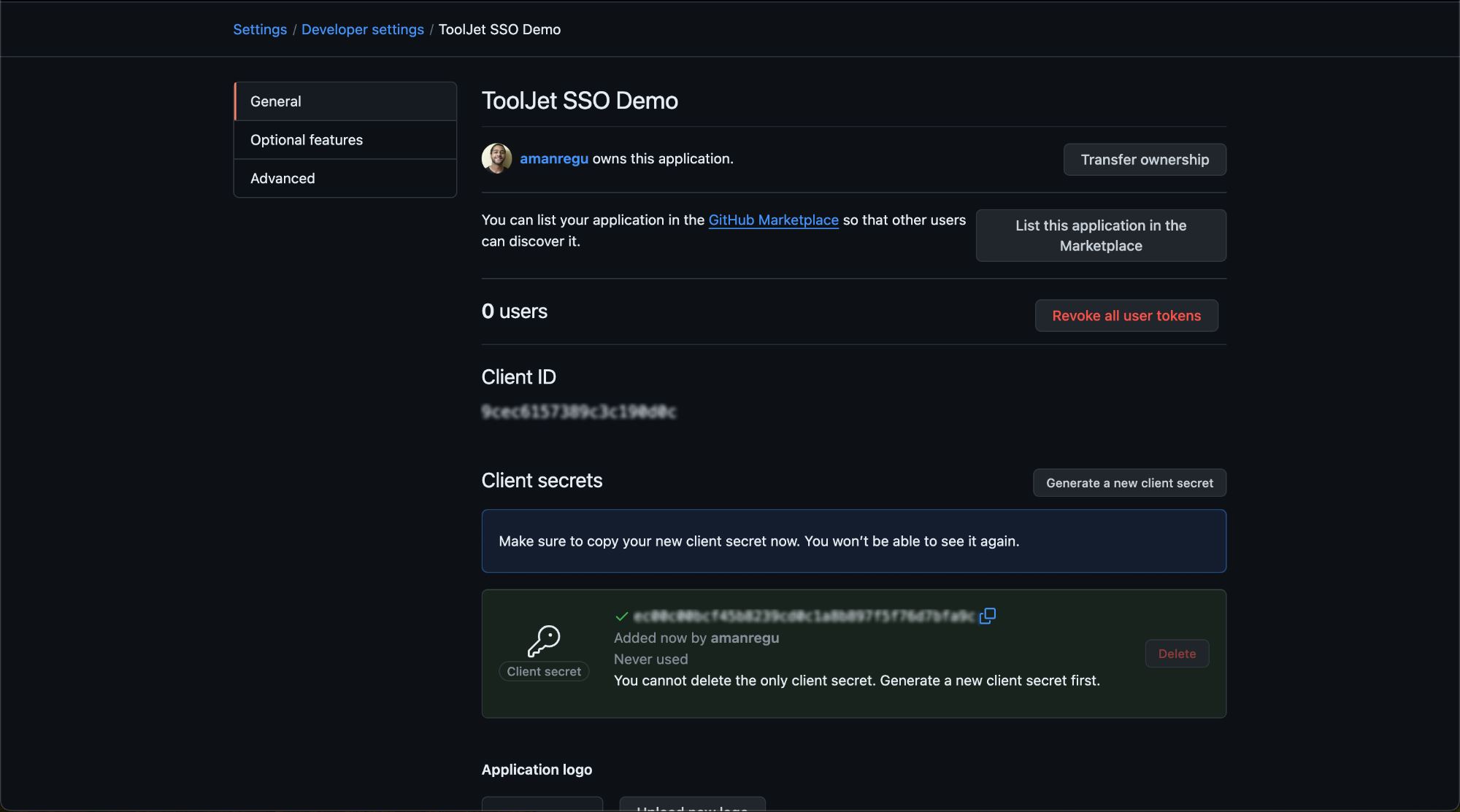1460x812 pixels.
Task: Click the Never used status text
Action: point(651,659)
